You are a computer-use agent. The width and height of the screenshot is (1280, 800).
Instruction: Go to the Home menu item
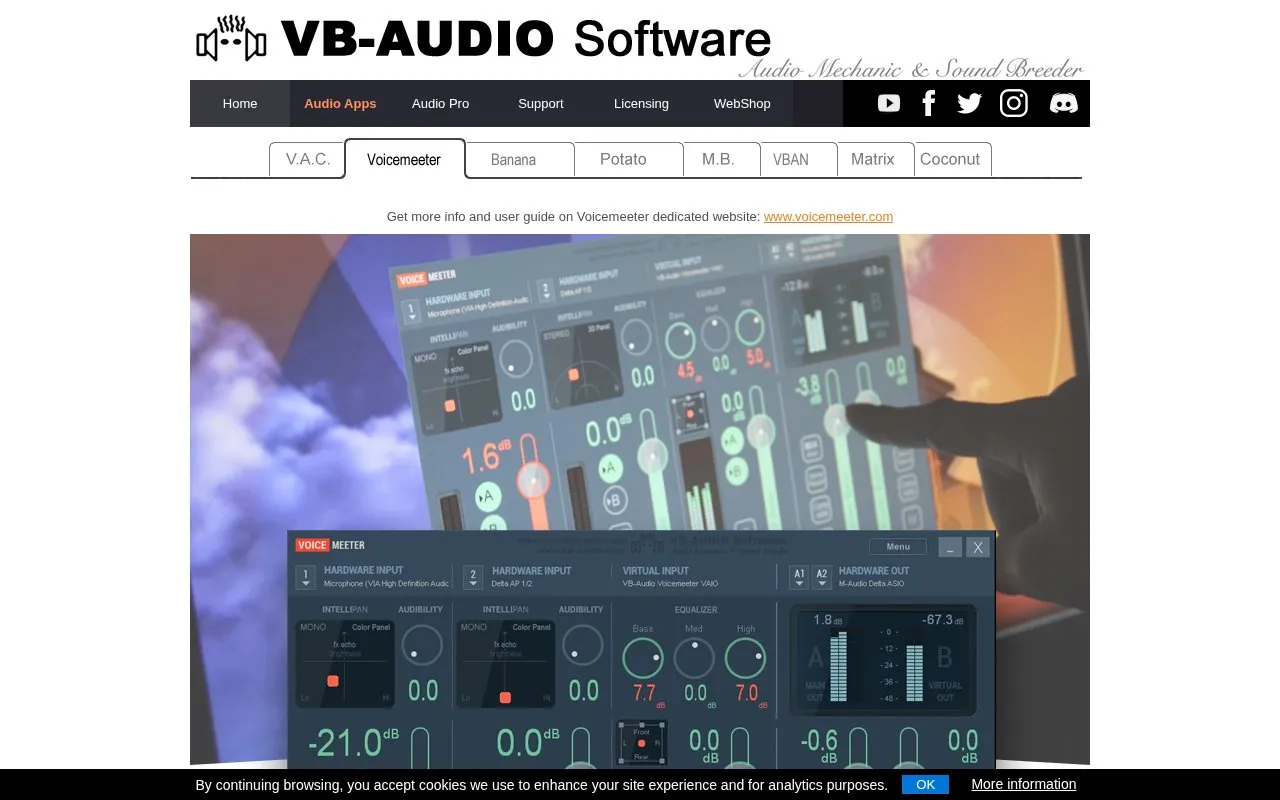tap(240, 103)
